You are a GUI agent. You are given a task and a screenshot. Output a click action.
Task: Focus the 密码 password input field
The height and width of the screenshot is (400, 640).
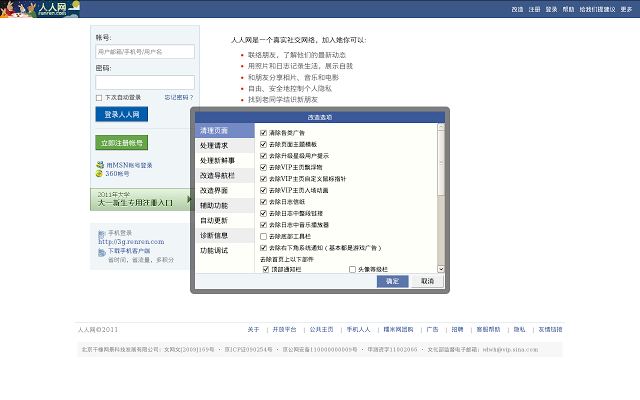pos(145,82)
